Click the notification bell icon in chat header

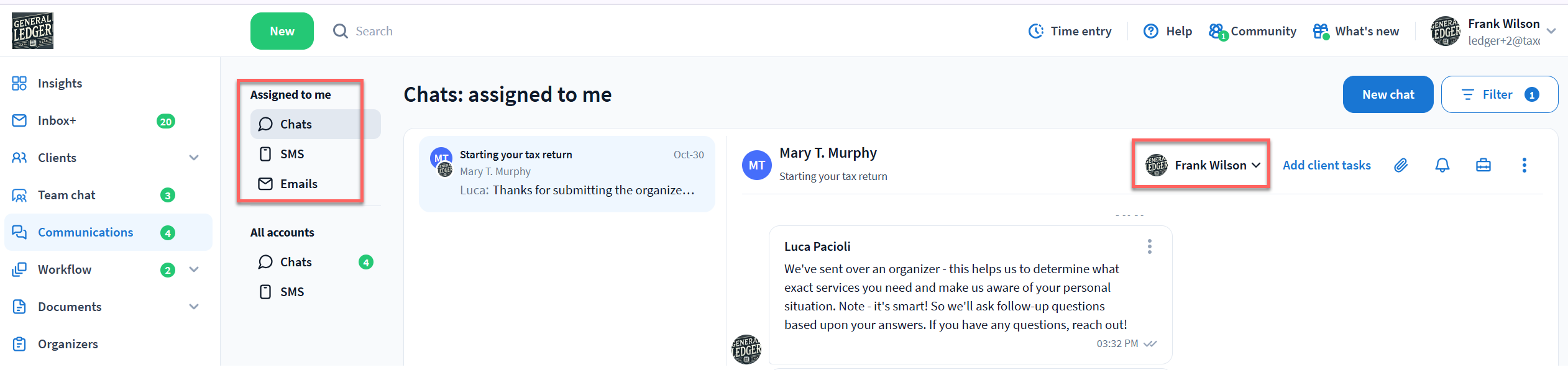1442,165
